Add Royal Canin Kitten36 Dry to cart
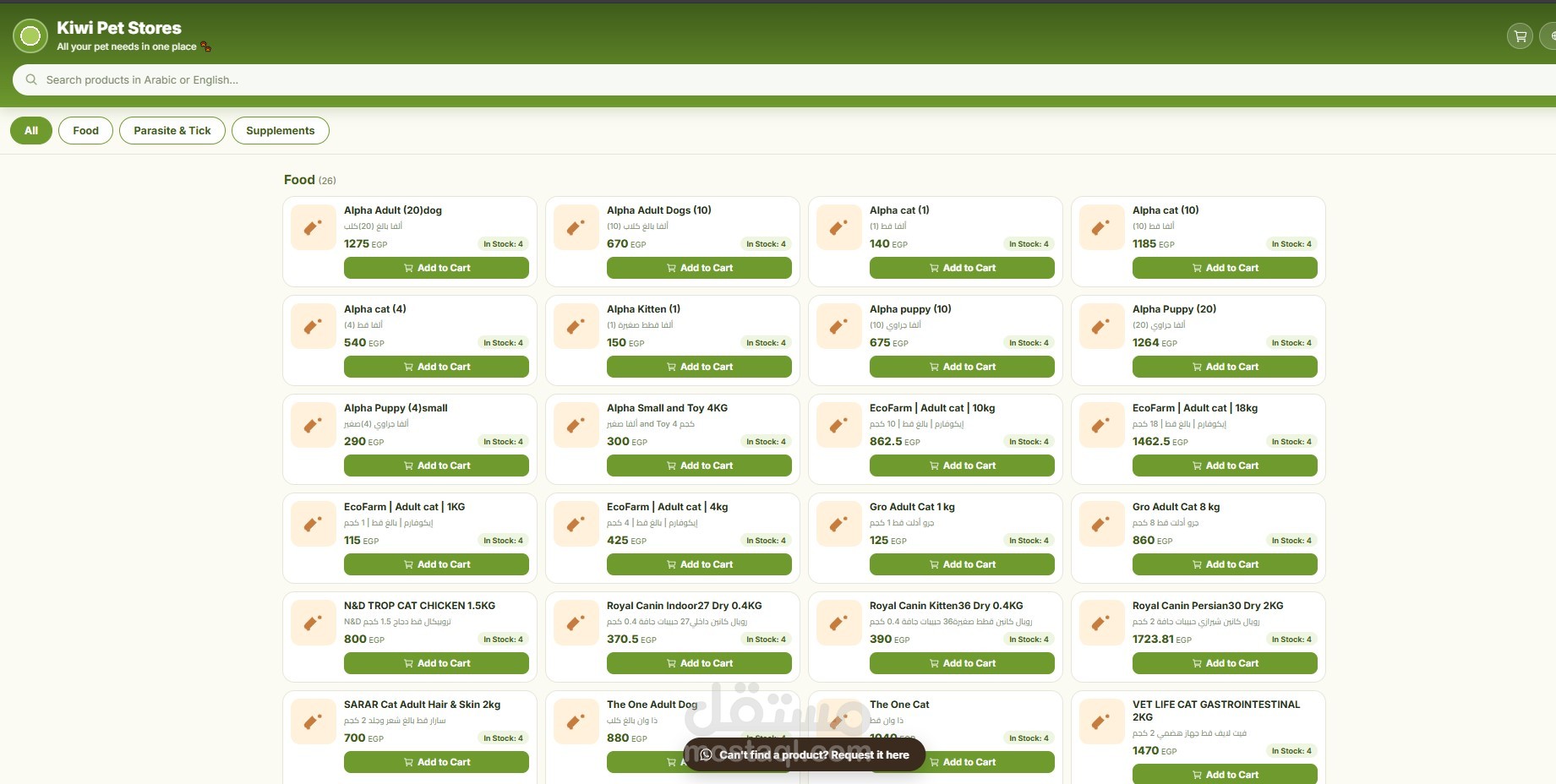The image size is (1556, 784). [x=962, y=663]
